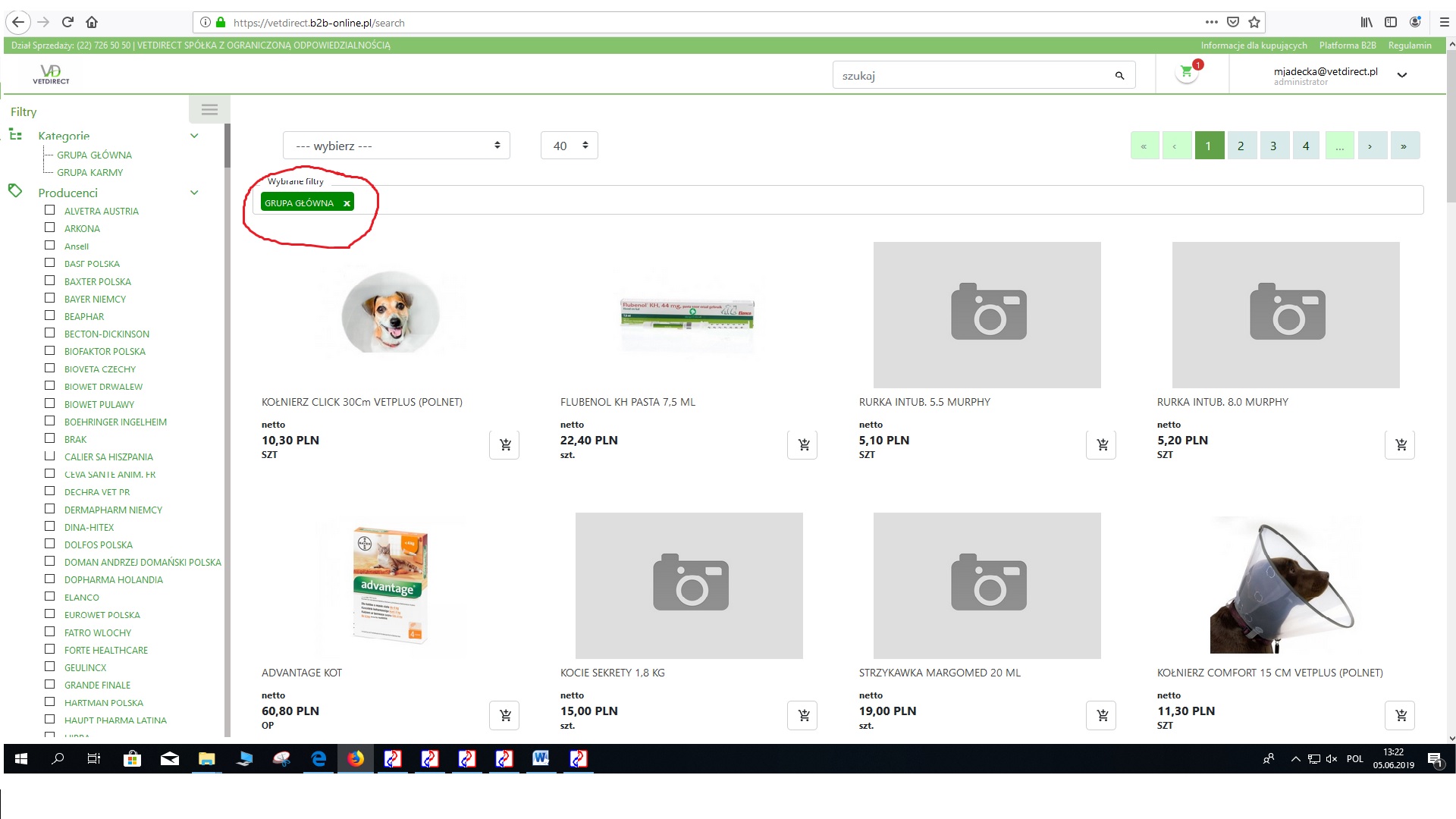
Task: Open Informacje dla kupujących link
Action: [1253, 45]
